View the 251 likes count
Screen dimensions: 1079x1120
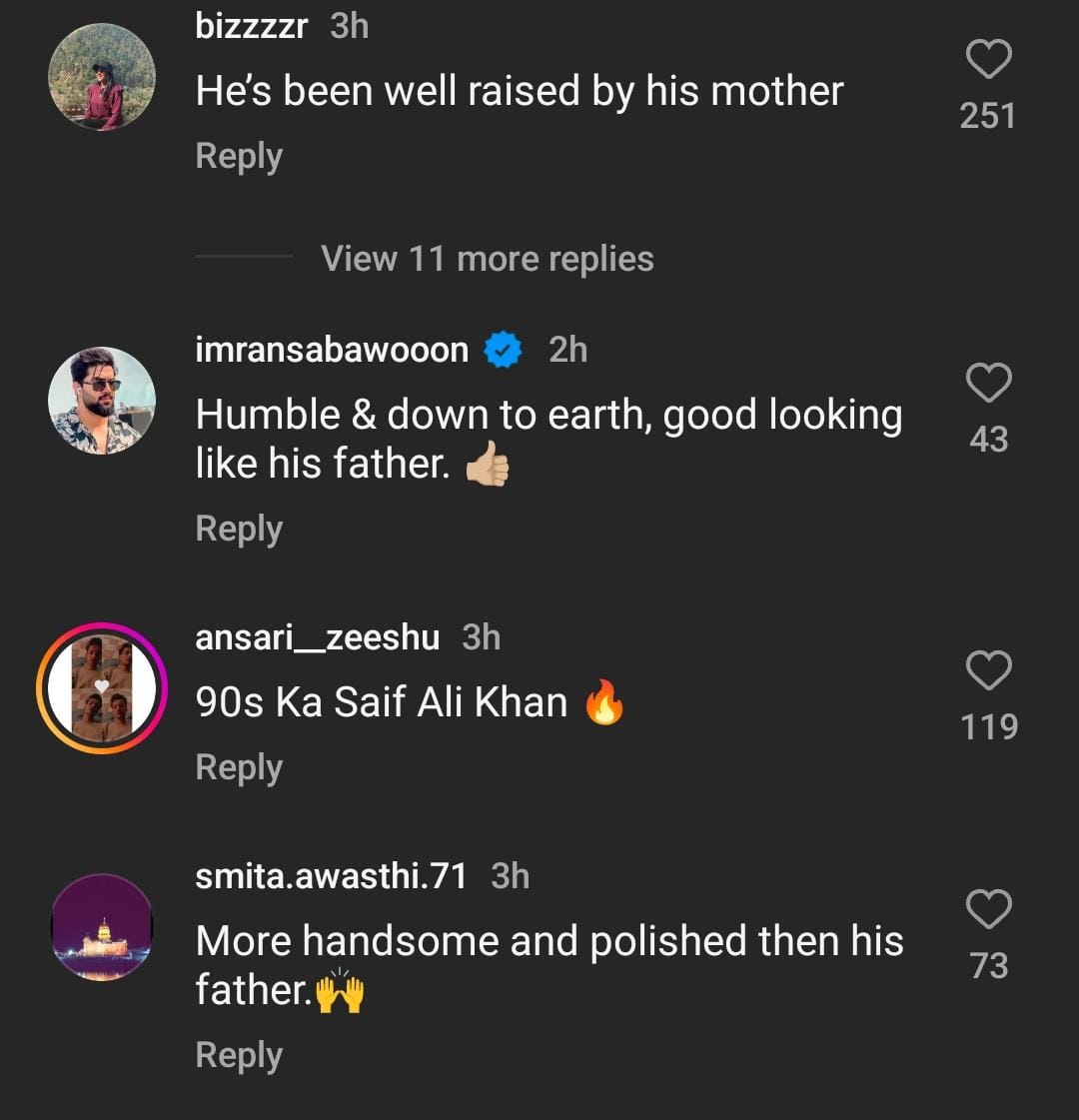(987, 116)
